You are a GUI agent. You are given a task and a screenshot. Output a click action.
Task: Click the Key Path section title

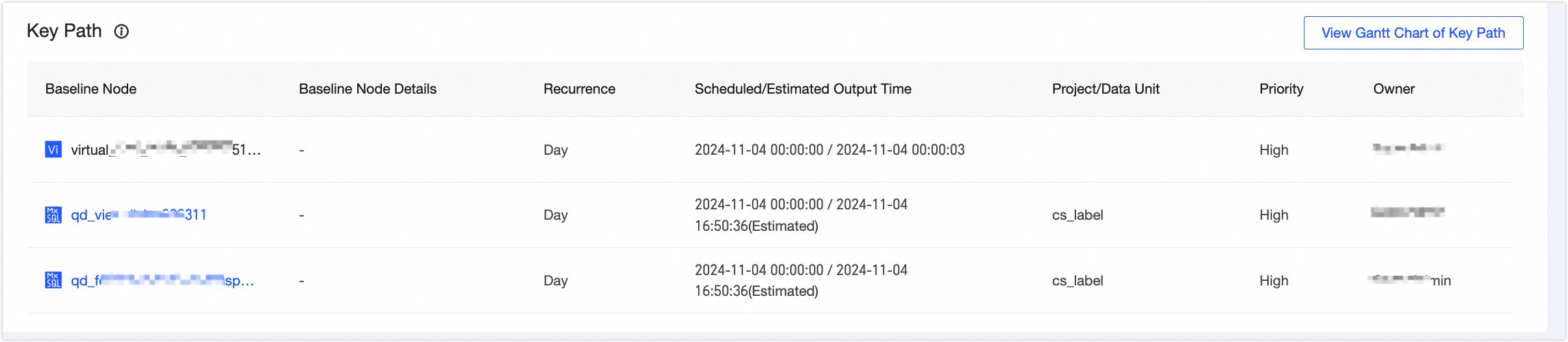pos(64,31)
